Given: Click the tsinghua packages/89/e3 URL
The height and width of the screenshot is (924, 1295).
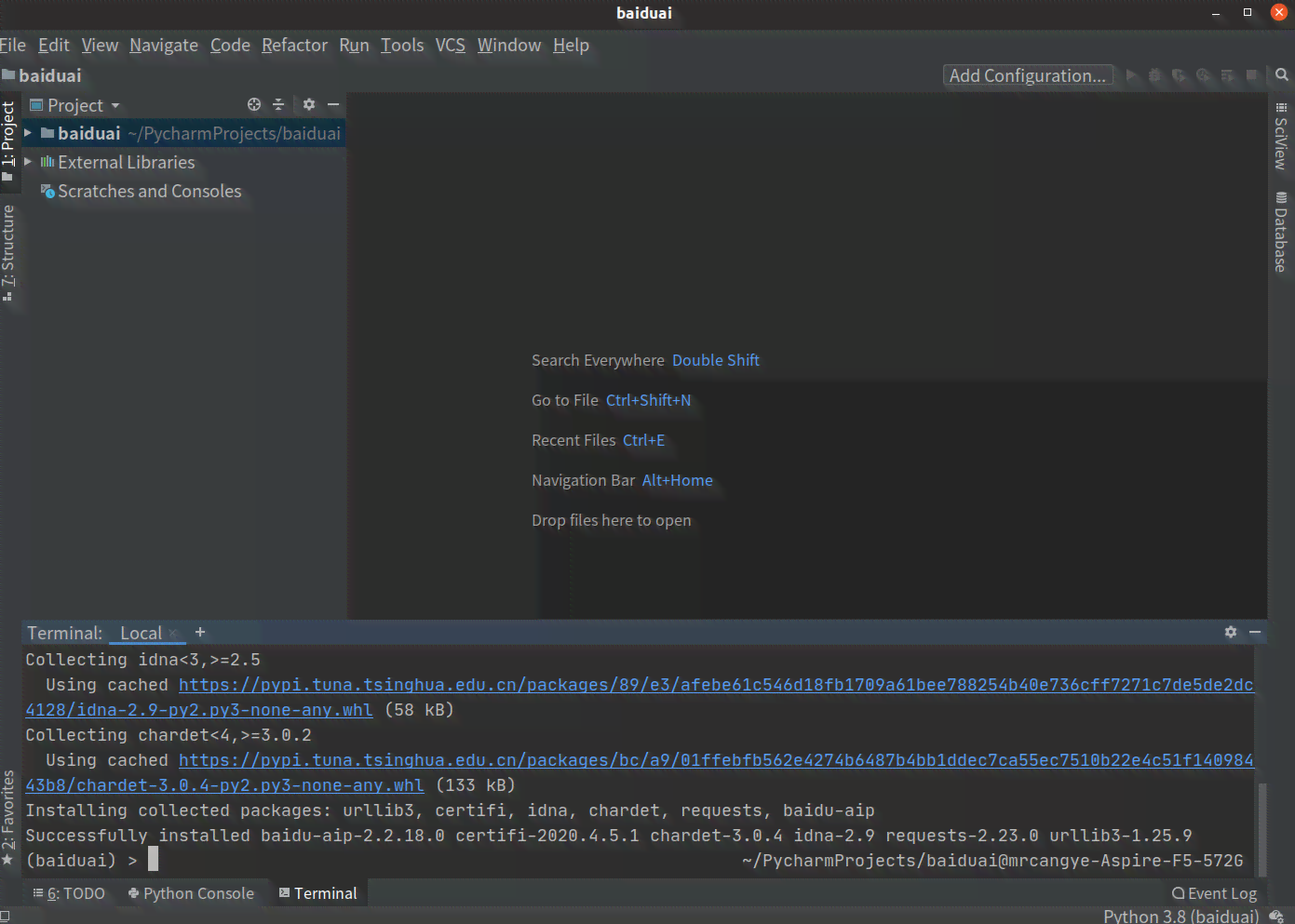Looking at the screenshot, I should pyautogui.click(x=716, y=685).
